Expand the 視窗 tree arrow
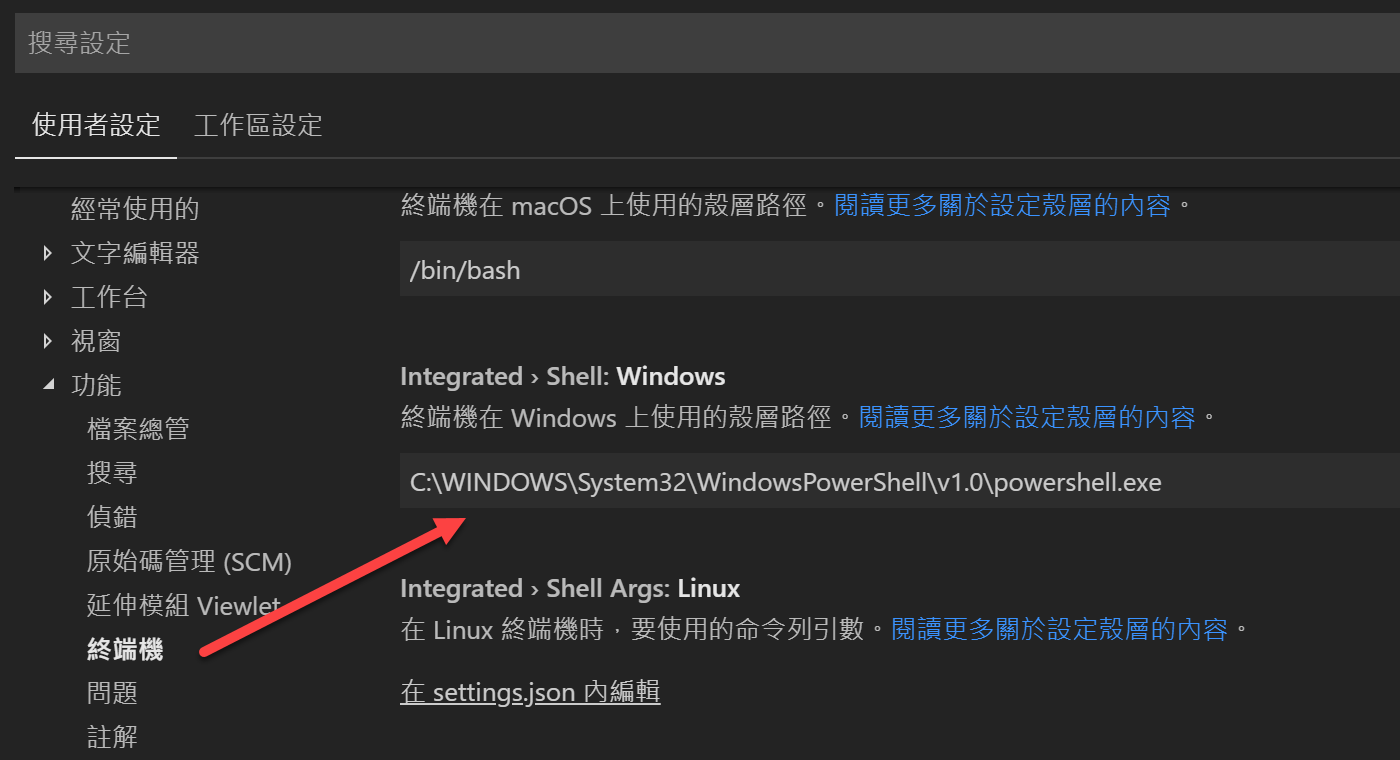Screen dimensions: 1400x760 48,342
